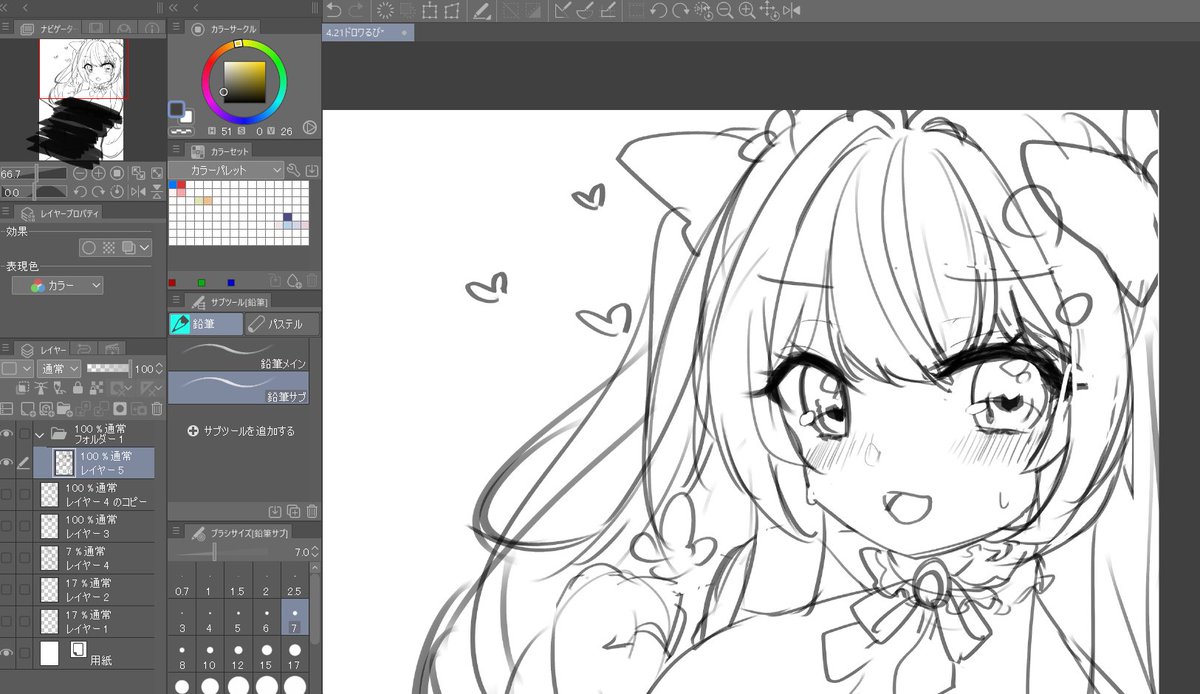Image resolution: width=1200 pixels, height=694 pixels.
Task: Toggle transparent color swatch under color circle
Action: pyautogui.click(x=182, y=130)
